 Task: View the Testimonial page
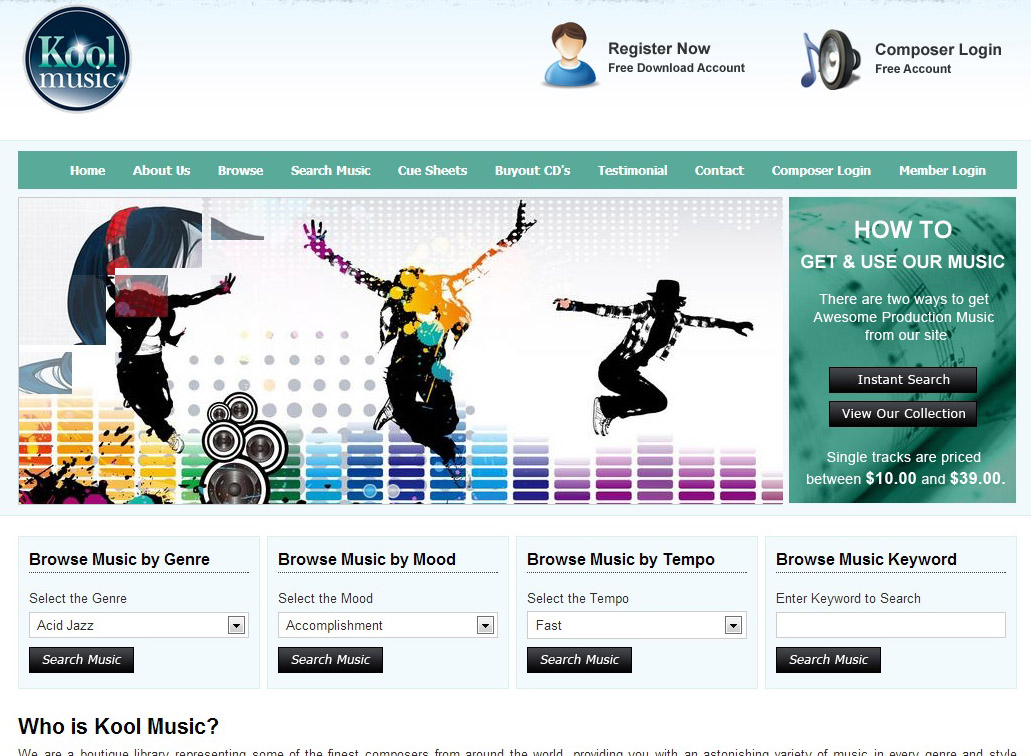633,170
